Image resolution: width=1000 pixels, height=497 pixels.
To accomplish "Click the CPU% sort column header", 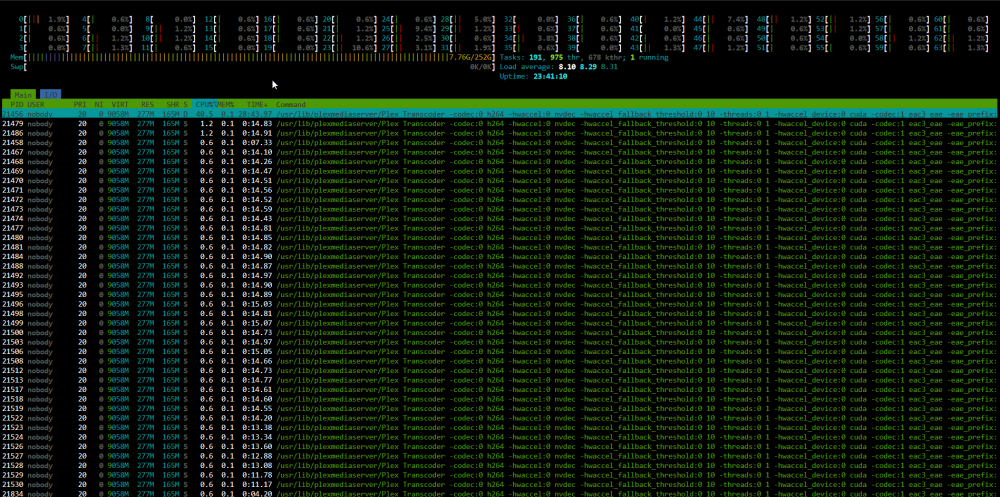I will [205, 104].
